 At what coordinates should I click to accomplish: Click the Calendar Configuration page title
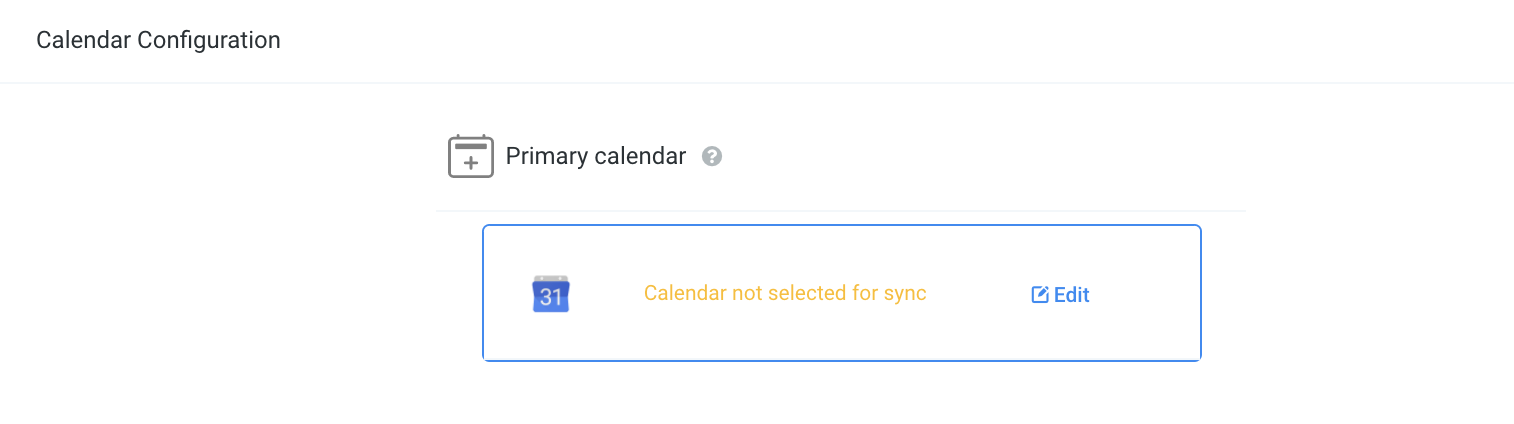158,40
